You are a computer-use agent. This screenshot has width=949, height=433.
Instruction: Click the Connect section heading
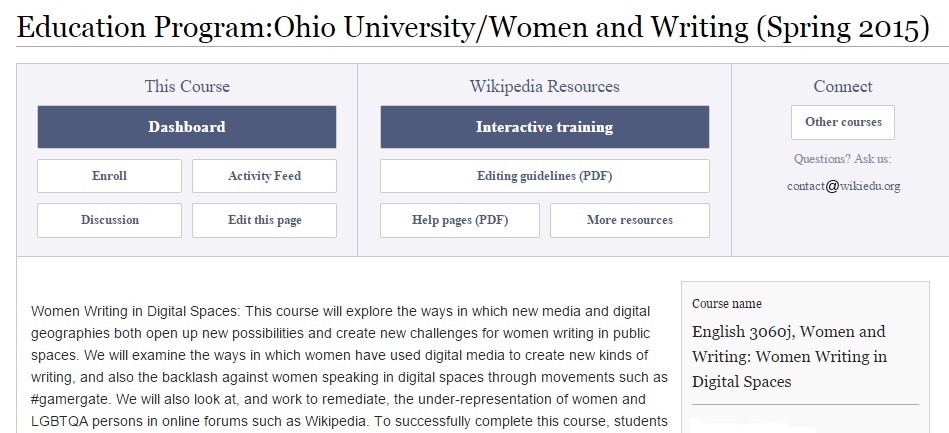[x=843, y=87]
